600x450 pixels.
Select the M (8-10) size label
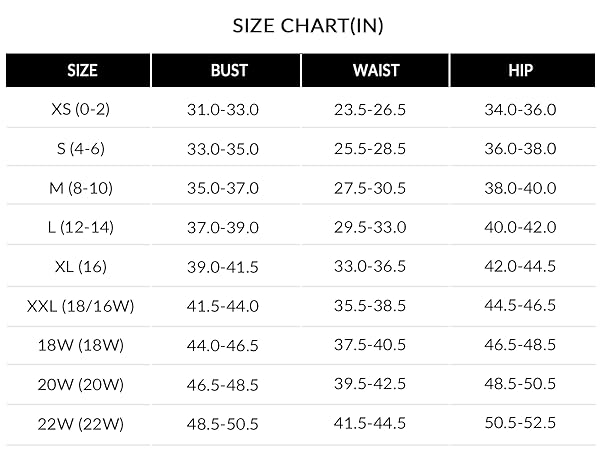[81, 188]
